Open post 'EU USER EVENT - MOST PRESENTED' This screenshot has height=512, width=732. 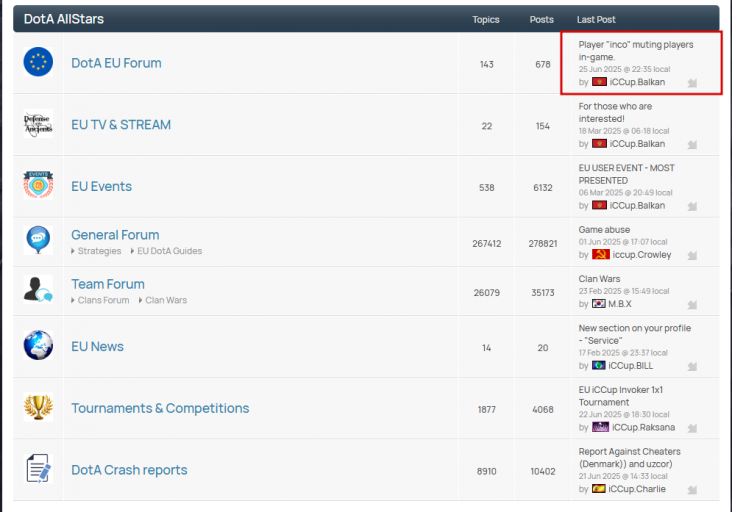point(626,174)
